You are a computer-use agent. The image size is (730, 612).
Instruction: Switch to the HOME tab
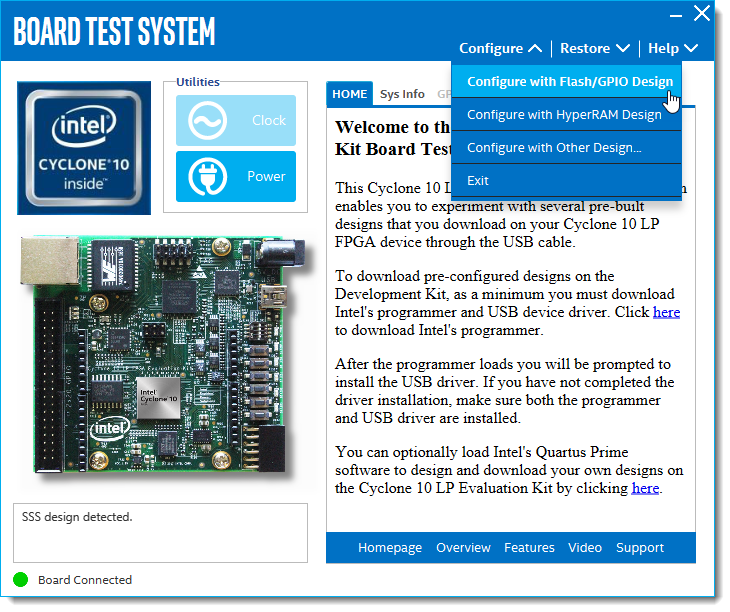click(x=352, y=95)
